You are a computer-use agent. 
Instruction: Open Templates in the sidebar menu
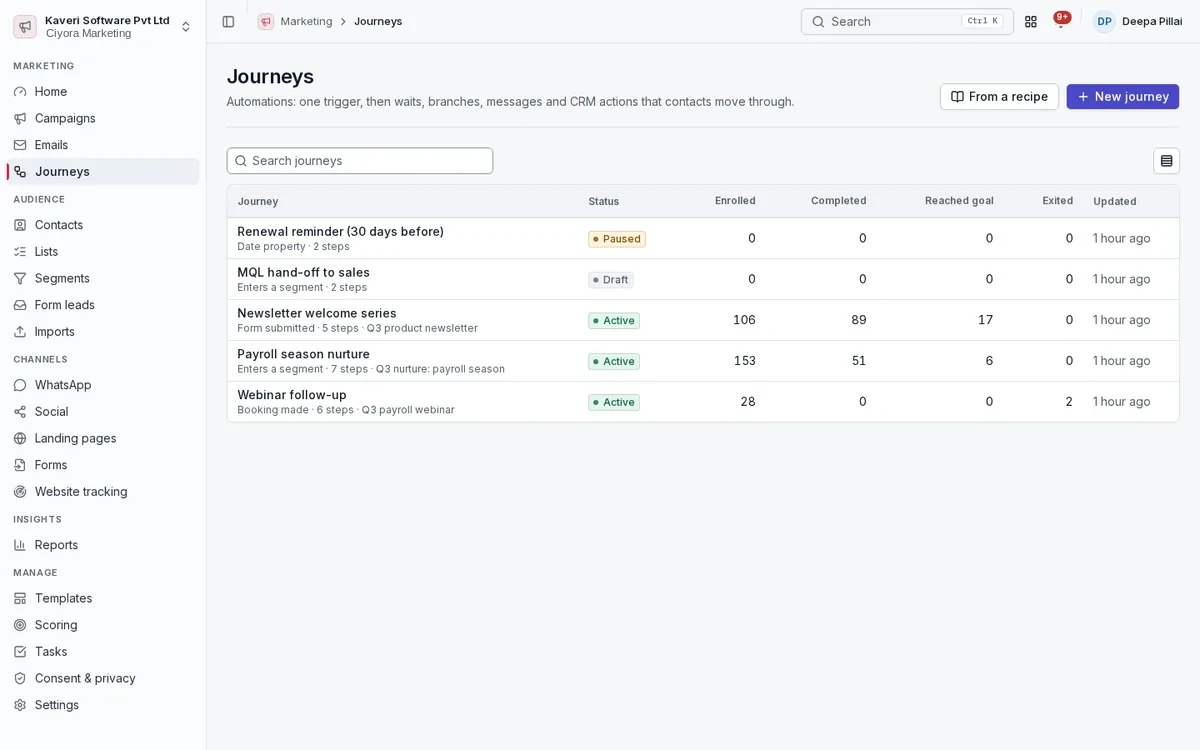click(x=103, y=598)
